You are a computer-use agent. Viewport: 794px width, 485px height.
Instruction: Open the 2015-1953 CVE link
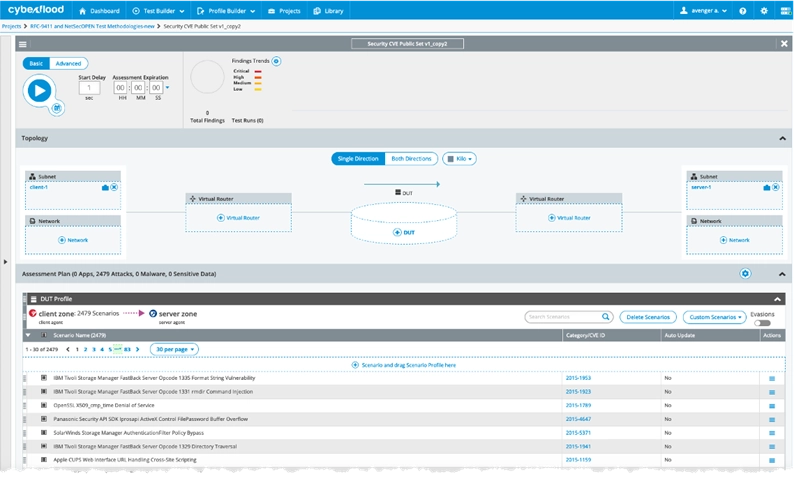tap(578, 378)
